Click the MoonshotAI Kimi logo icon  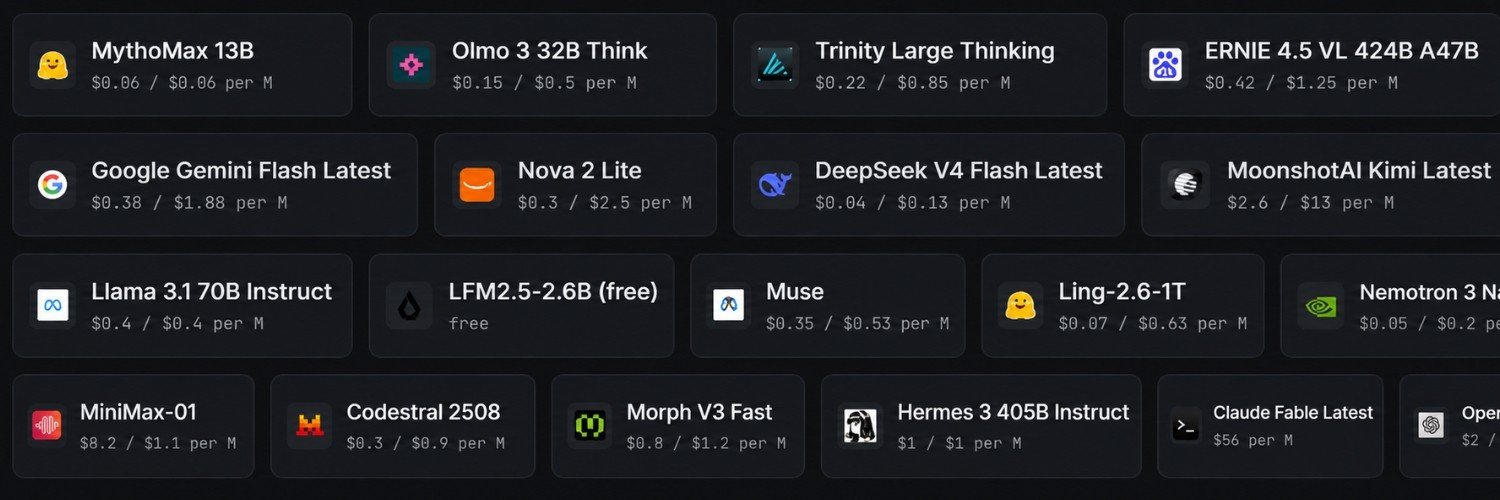pos(1185,185)
